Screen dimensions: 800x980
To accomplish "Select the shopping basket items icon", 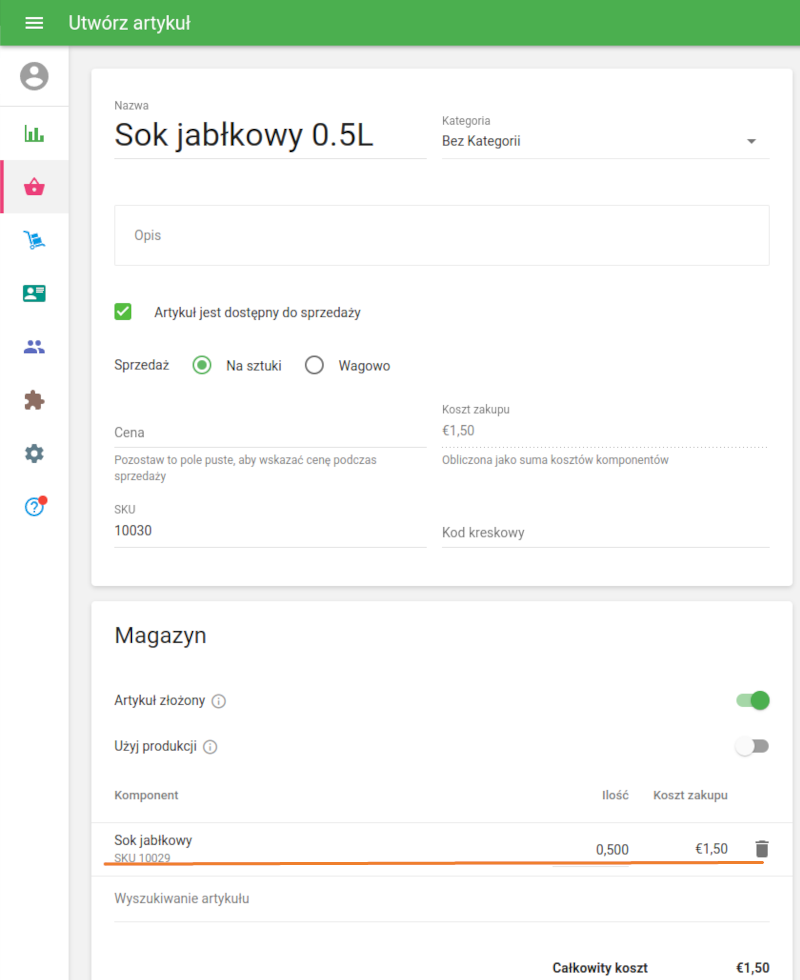I will tap(34, 187).
